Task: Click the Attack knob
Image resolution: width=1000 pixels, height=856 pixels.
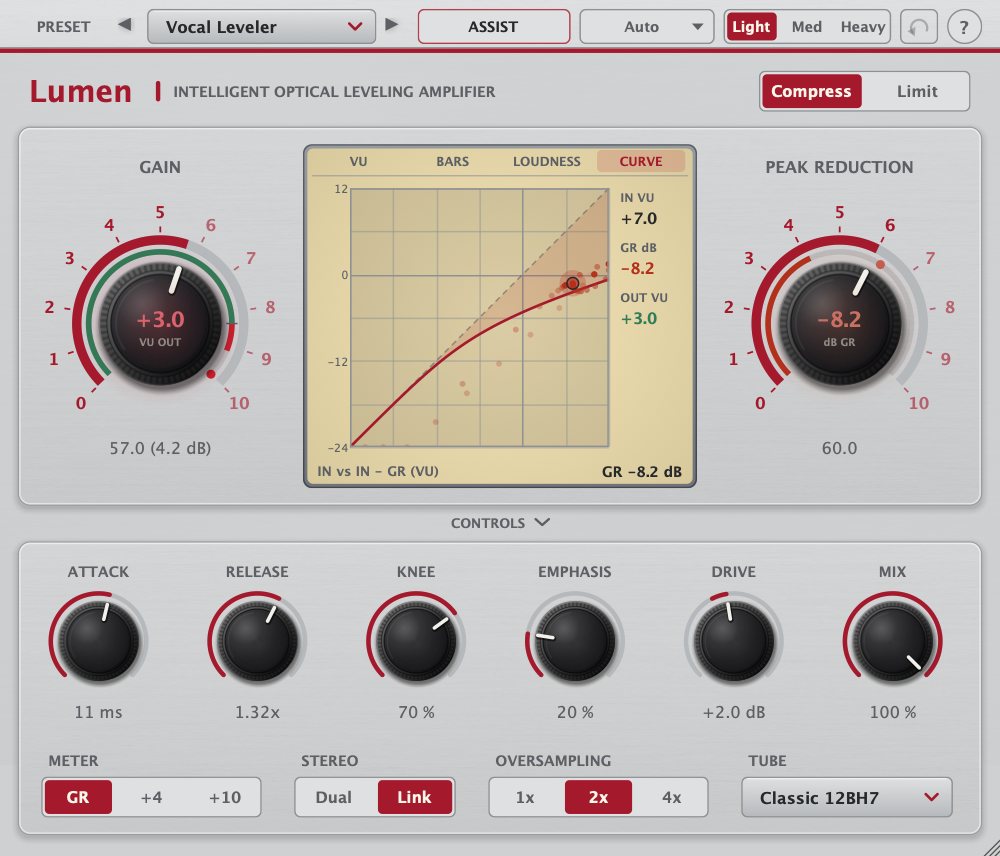Action: click(x=98, y=639)
